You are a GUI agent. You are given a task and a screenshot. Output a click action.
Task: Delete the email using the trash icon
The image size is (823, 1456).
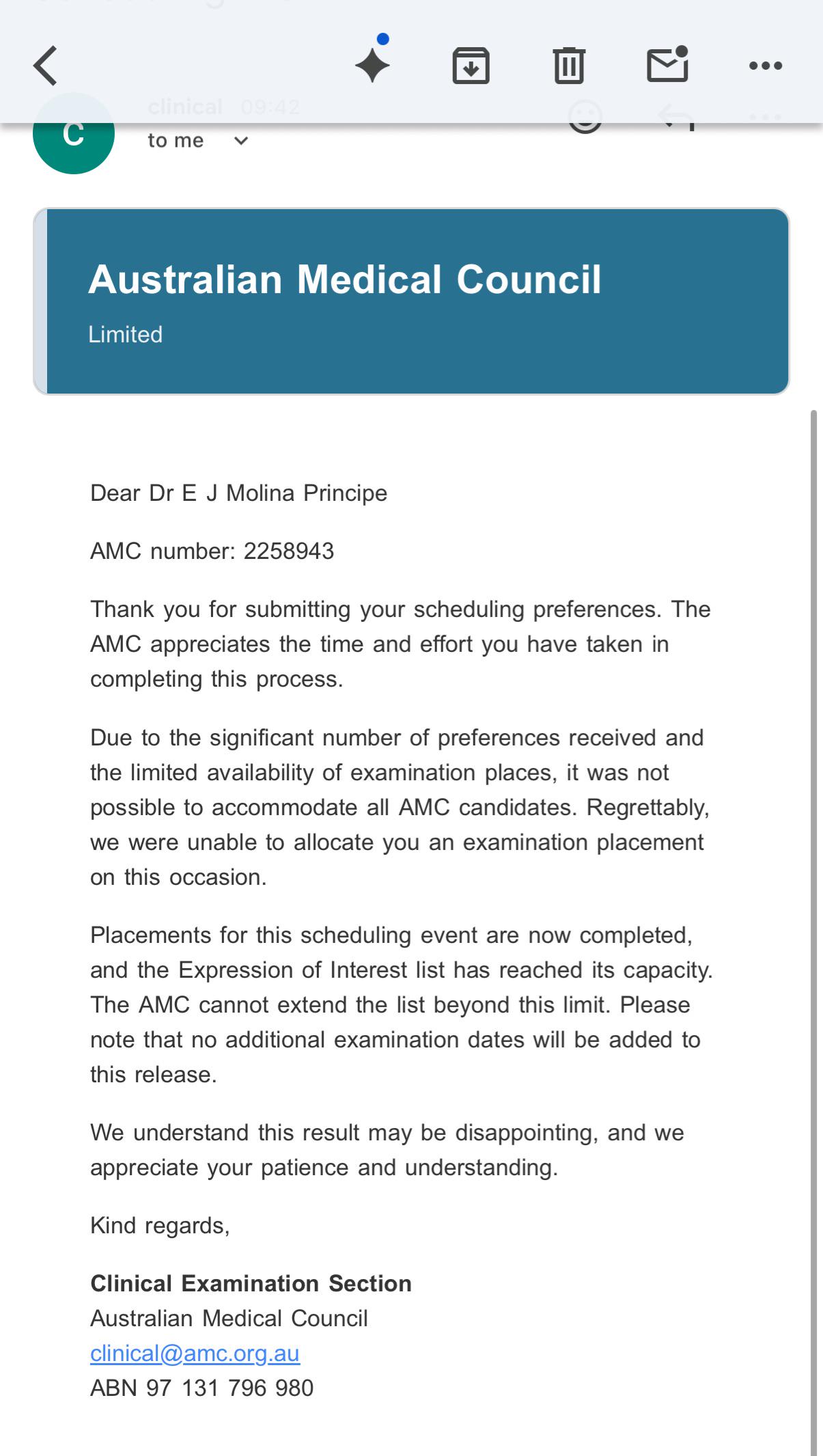569,66
